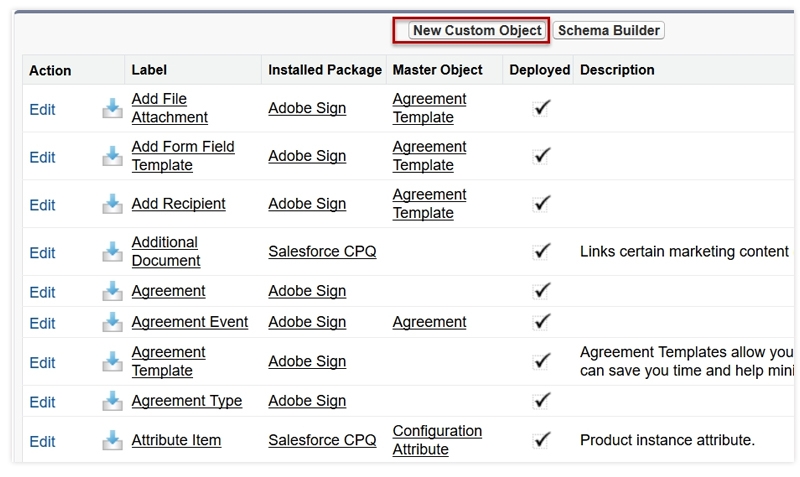Click download icon next to Add Recipient
The width and height of the screenshot is (800, 477).
tap(112, 204)
